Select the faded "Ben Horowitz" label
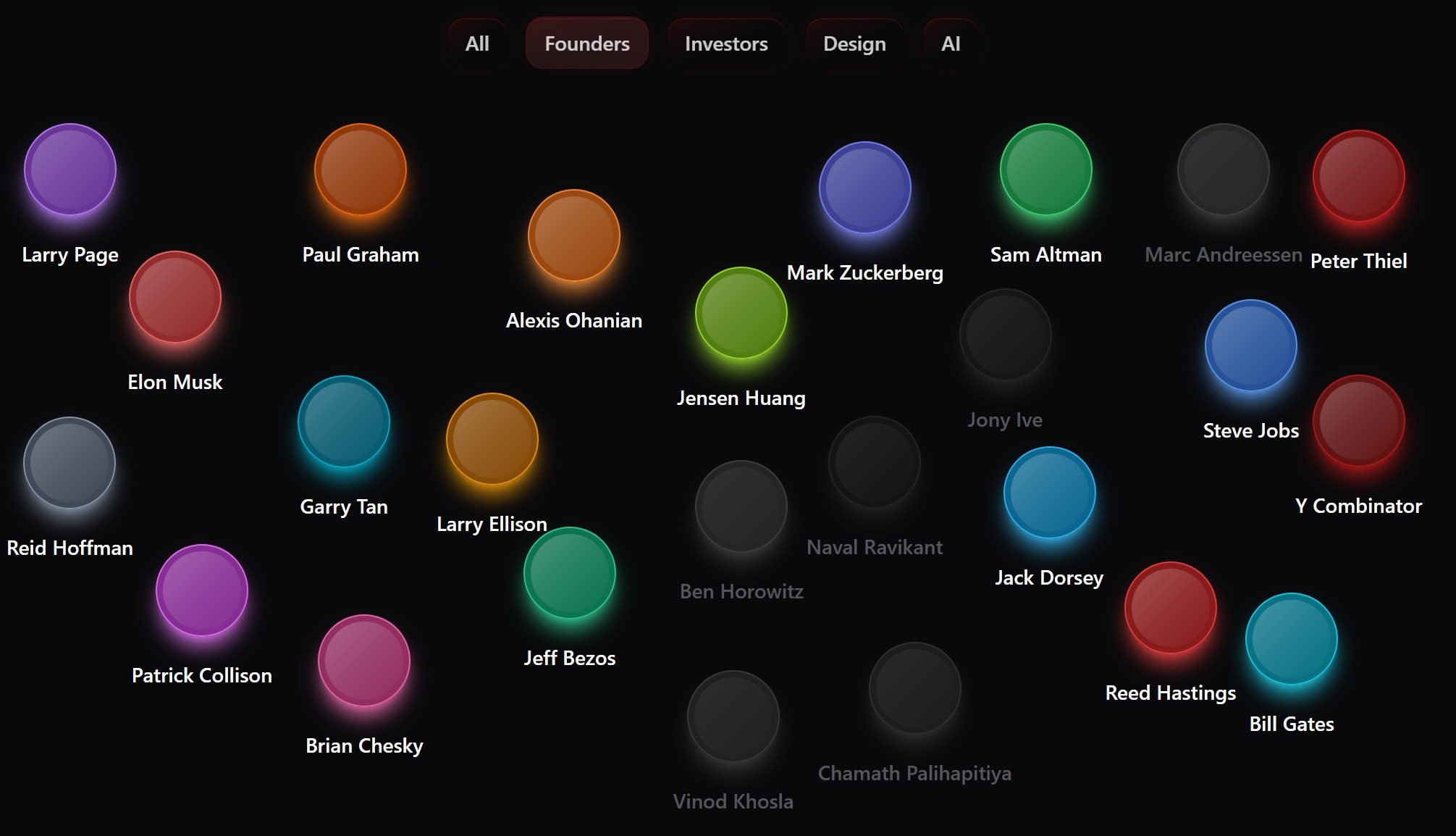 tap(741, 592)
